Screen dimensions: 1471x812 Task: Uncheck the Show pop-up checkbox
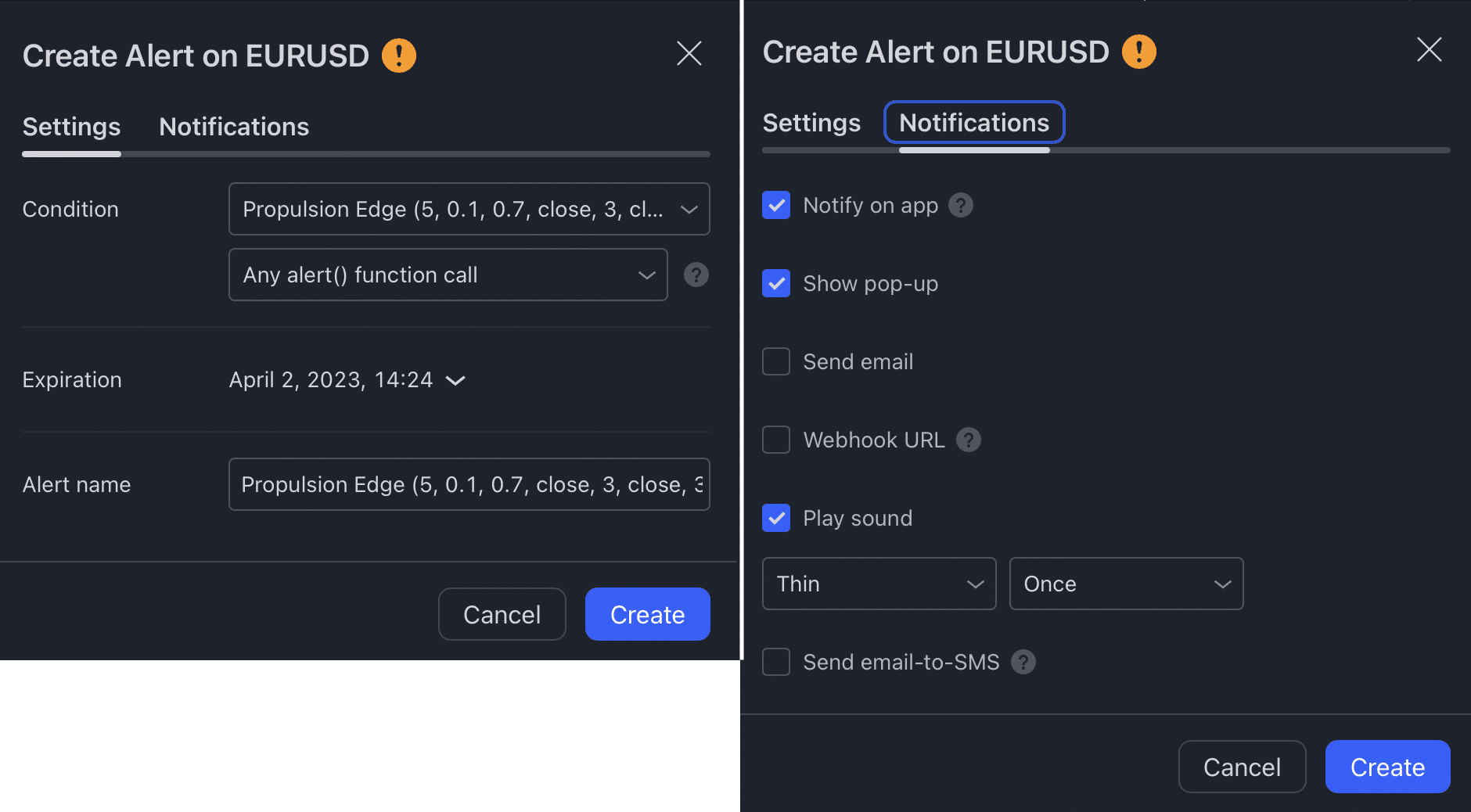pos(776,283)
